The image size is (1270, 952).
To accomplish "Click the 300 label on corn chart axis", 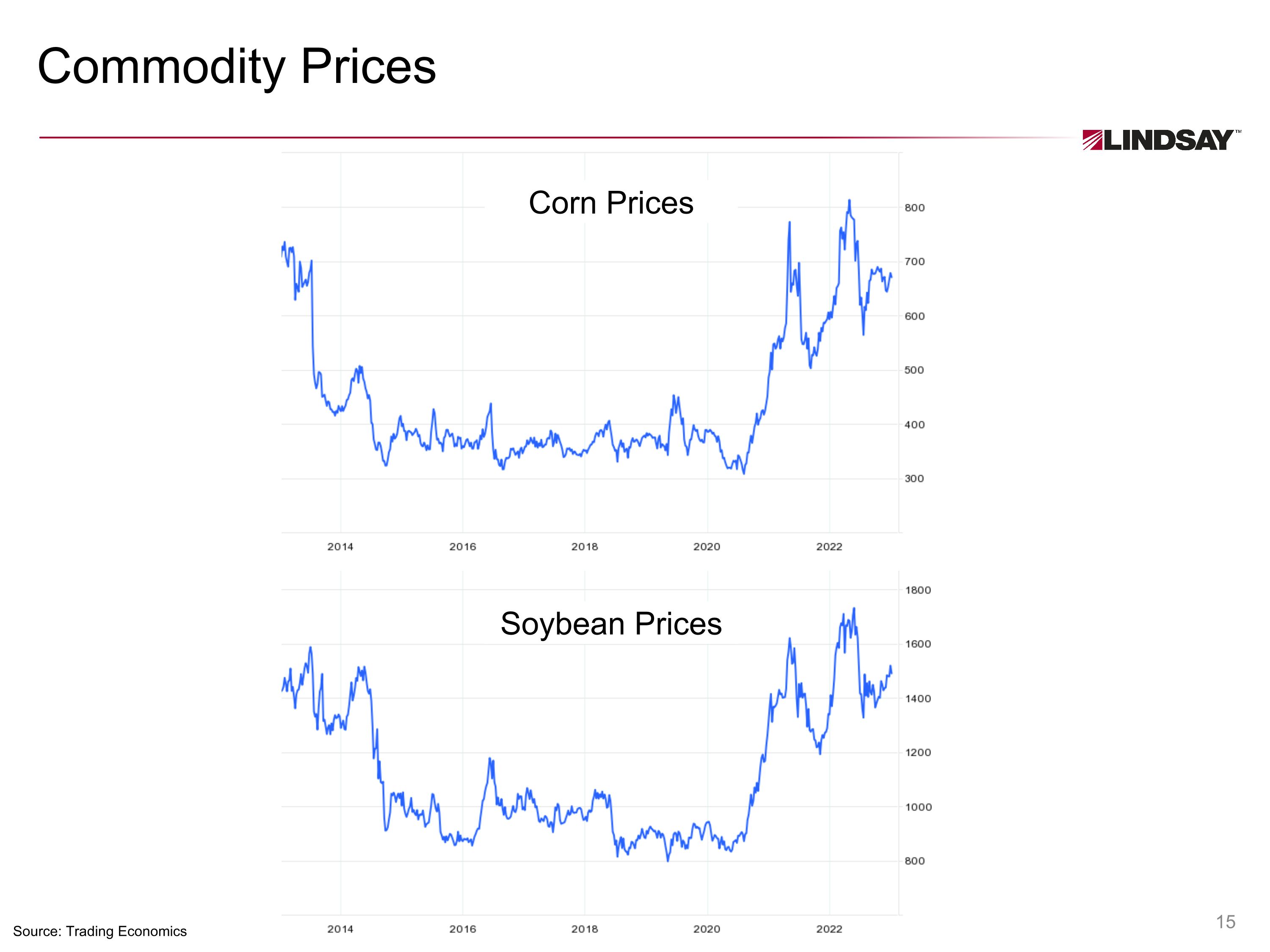I will [914, 479].
